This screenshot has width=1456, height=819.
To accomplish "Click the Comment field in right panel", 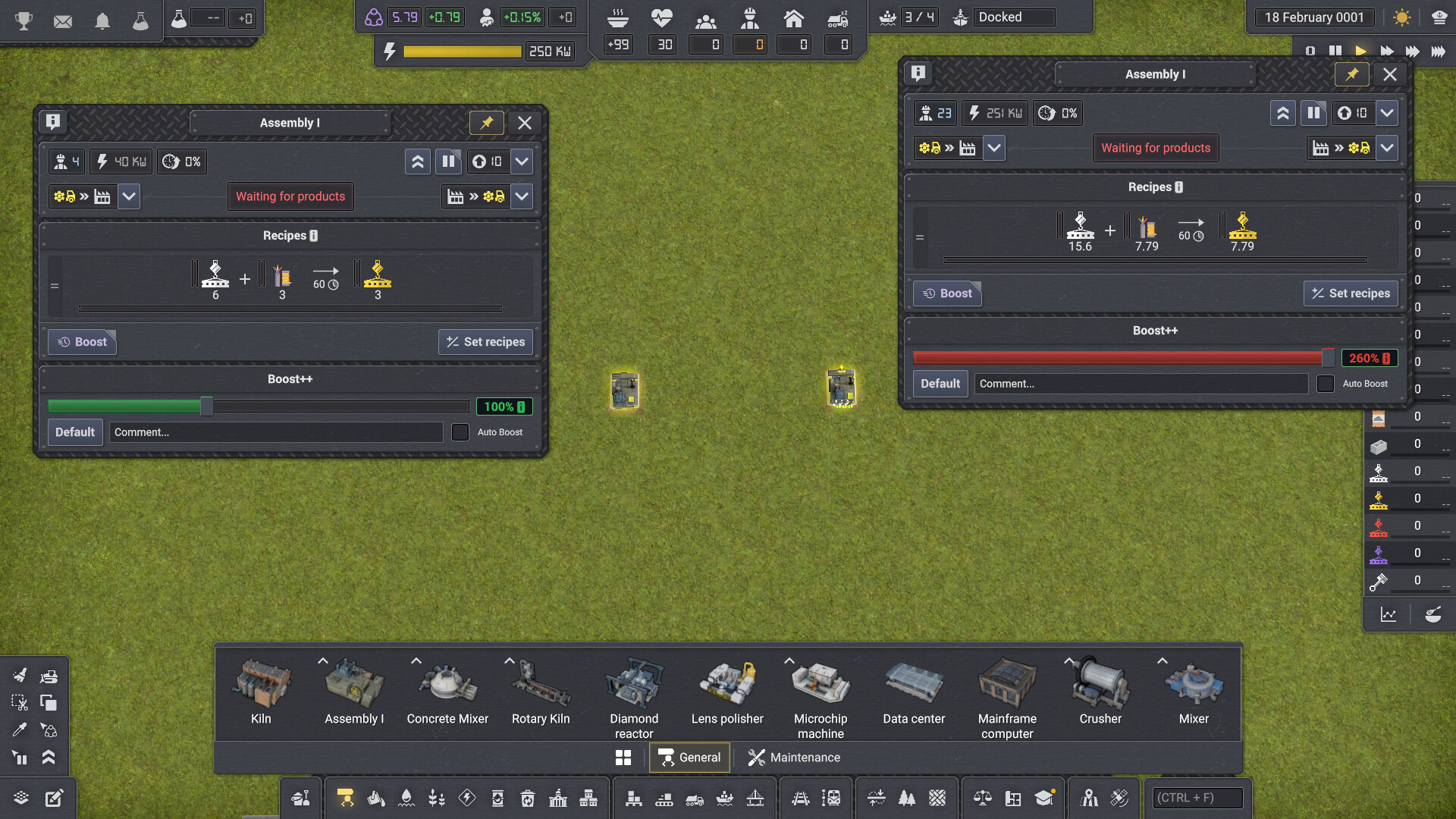I will [x=1141, y=384].
